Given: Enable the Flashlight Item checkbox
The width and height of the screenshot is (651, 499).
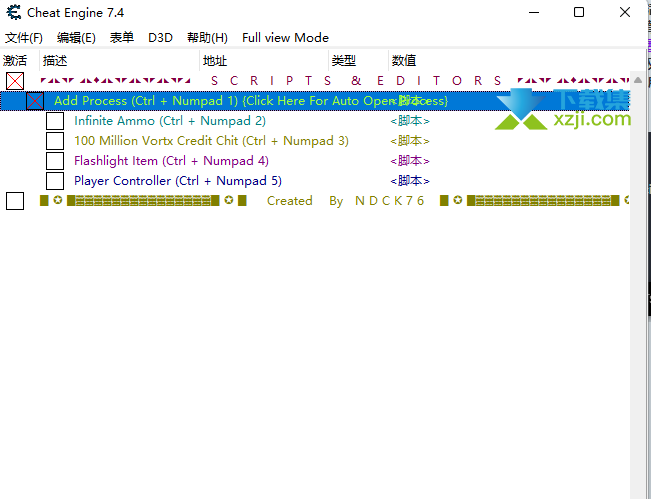Looking at the screenshot, I should 55,161.
